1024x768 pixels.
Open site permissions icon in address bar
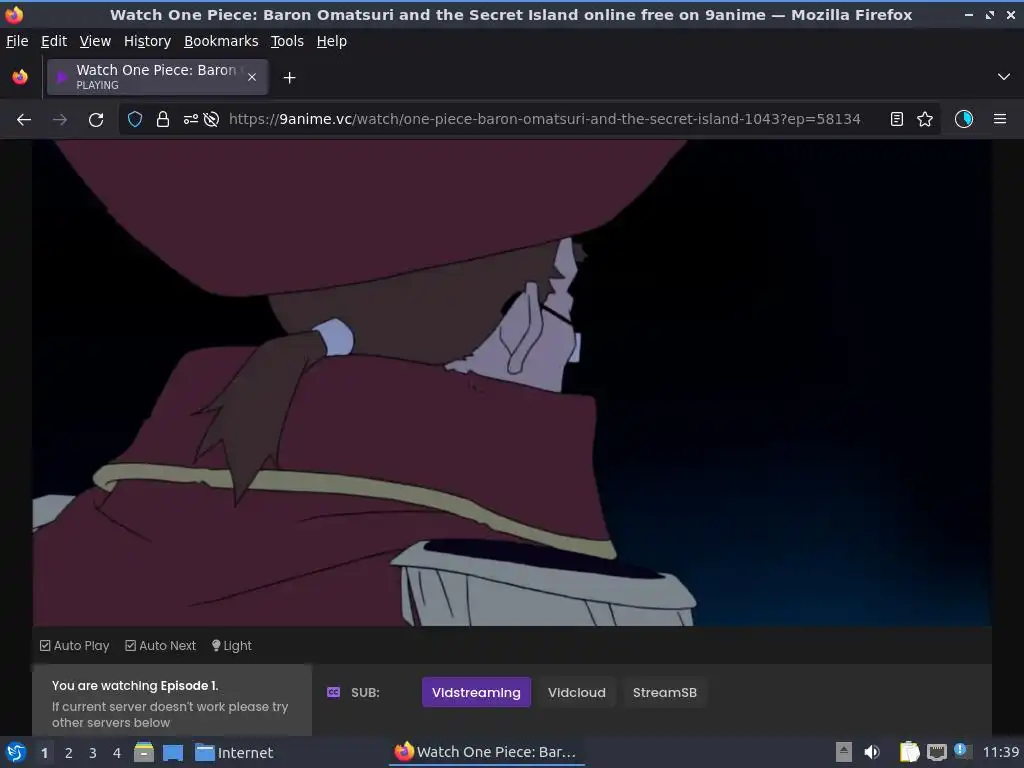[190, 119]
